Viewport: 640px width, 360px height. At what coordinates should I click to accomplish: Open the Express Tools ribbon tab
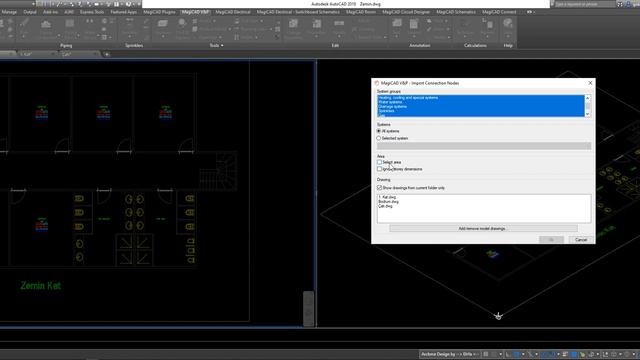[92, 12]
